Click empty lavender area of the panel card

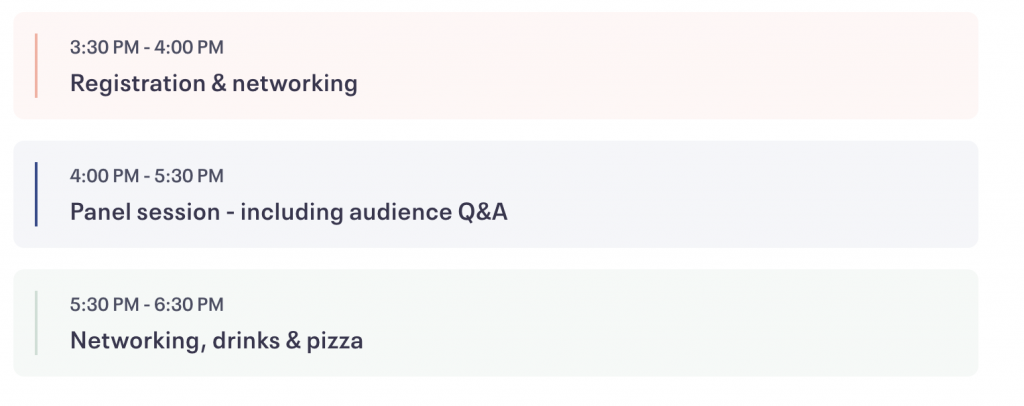738,194
